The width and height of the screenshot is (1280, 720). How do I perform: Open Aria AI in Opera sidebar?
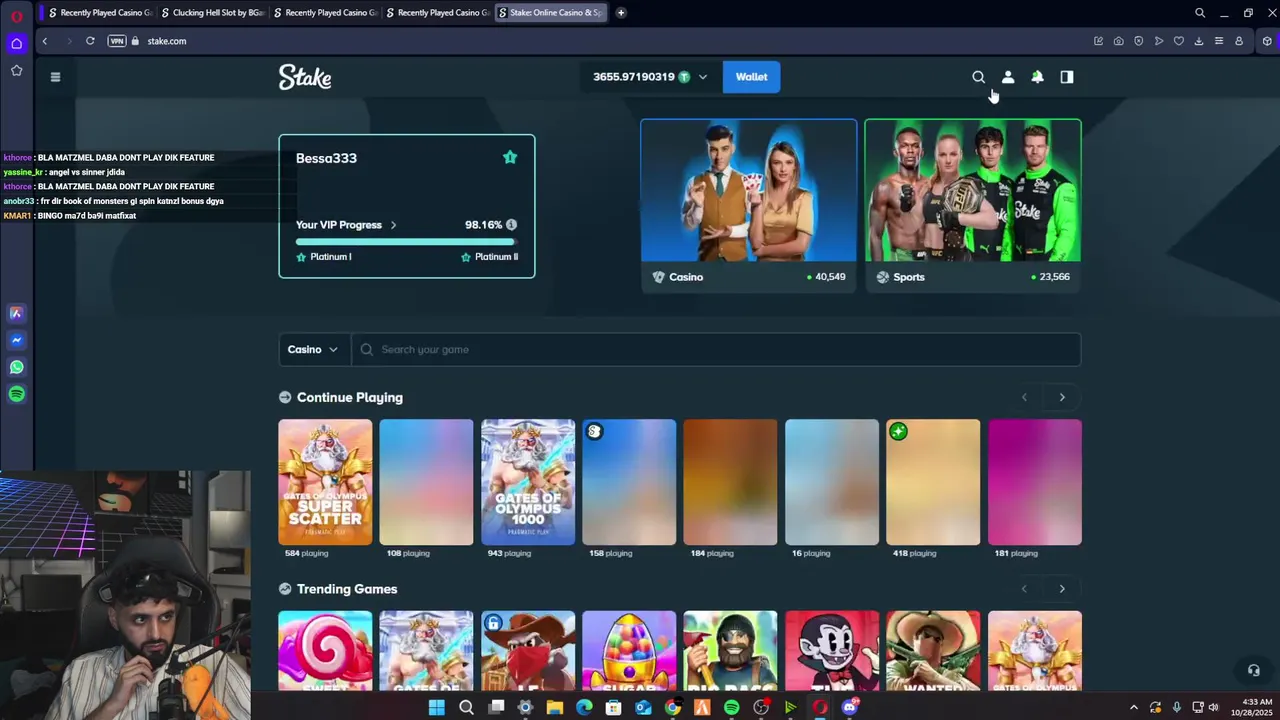[16, 313]
